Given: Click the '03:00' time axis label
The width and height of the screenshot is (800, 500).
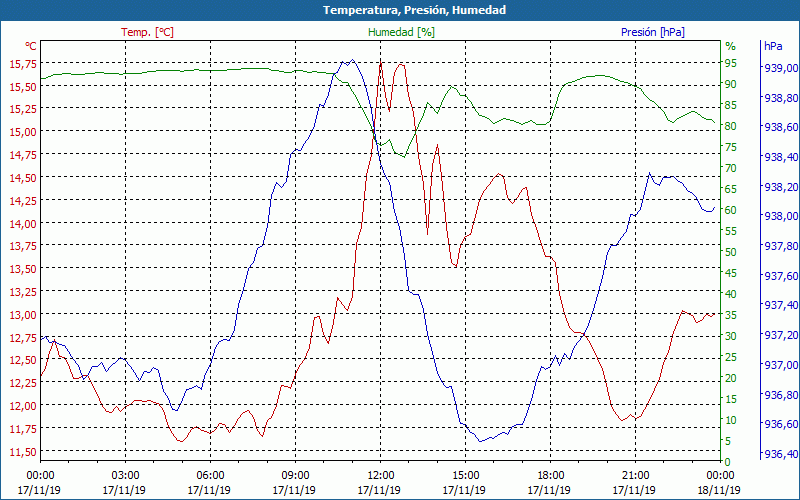Looking at the screenshot, I should tap(125, 476).
